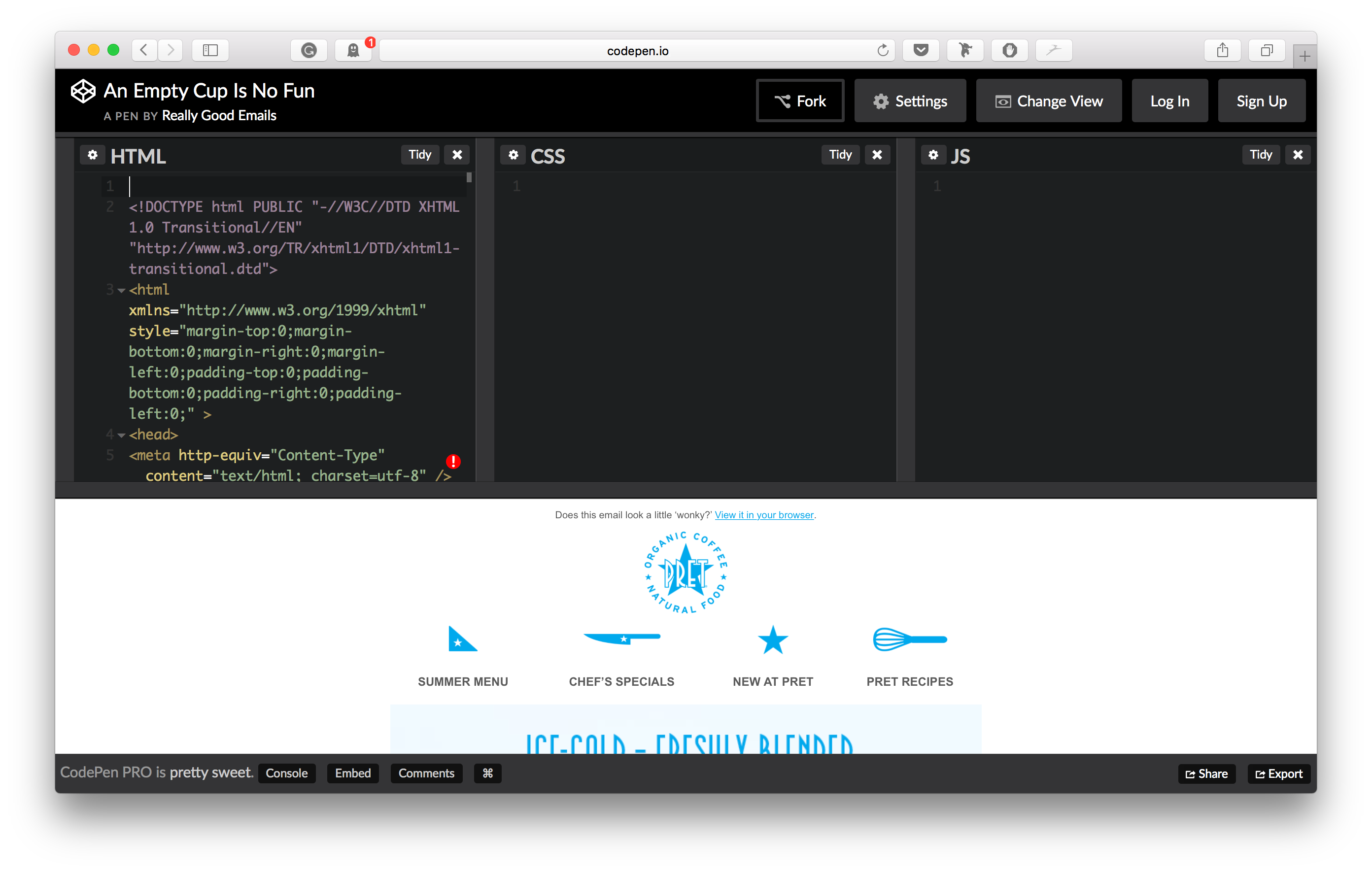The width and height of the screenshot is (1372, 872).
Task: Open the keyboard shortcuts command icon
Action: (487, 773)
